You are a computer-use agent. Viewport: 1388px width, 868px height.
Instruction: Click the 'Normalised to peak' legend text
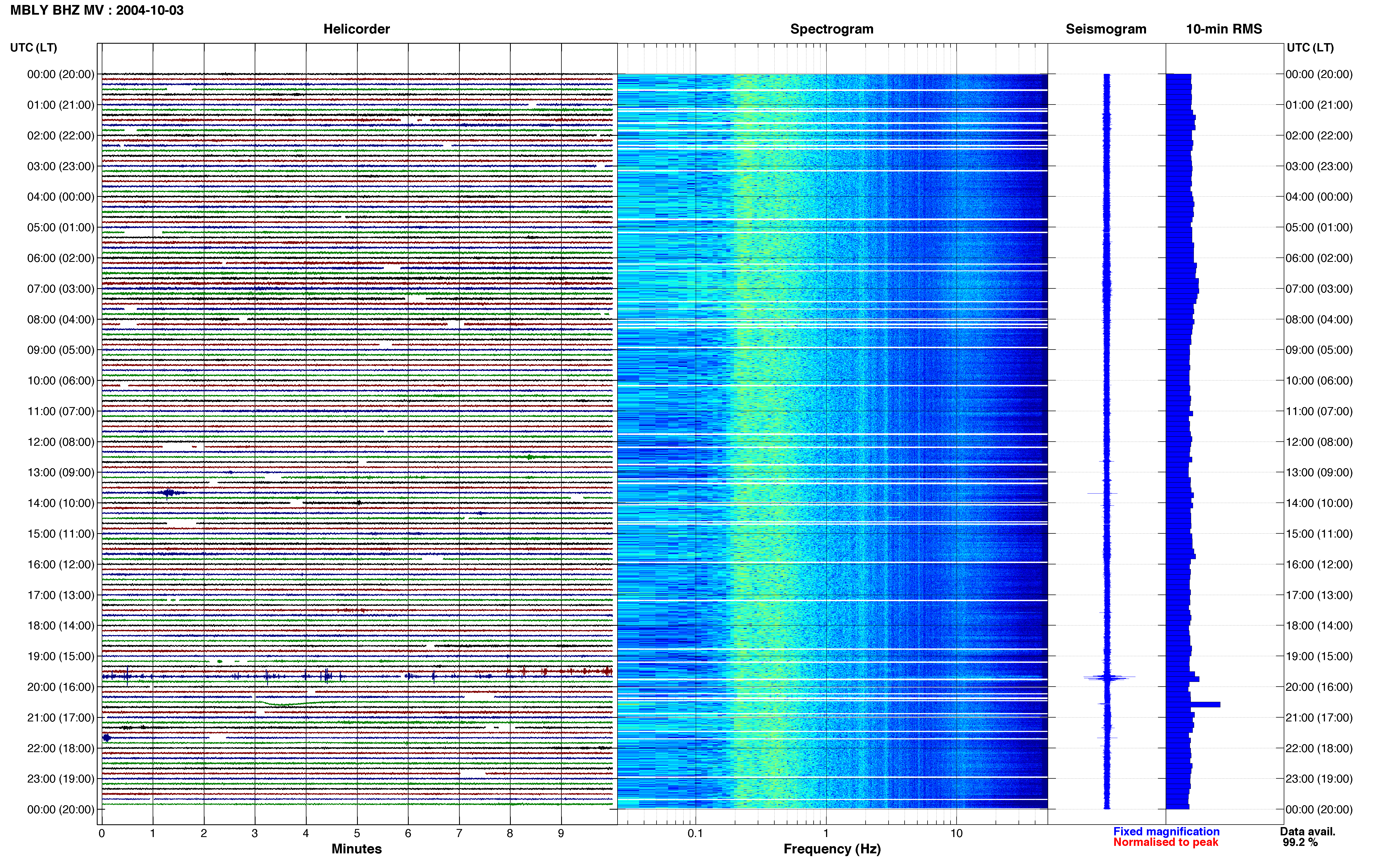[x=1165, y=842]
